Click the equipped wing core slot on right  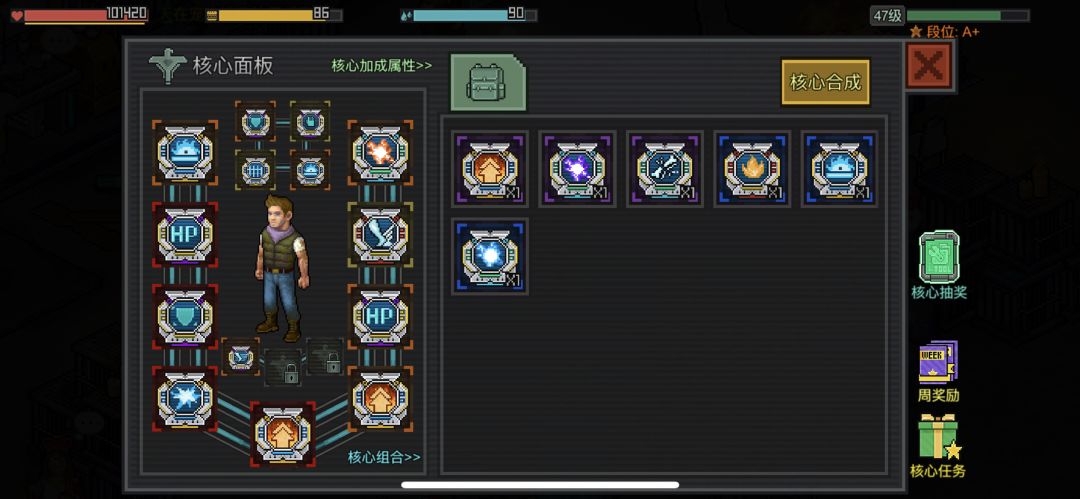click(380, 235)
